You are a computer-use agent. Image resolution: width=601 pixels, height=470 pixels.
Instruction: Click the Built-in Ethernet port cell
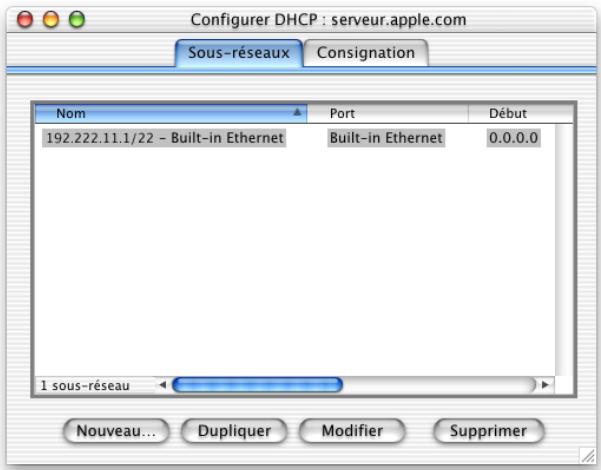click(x=386, y=138)
